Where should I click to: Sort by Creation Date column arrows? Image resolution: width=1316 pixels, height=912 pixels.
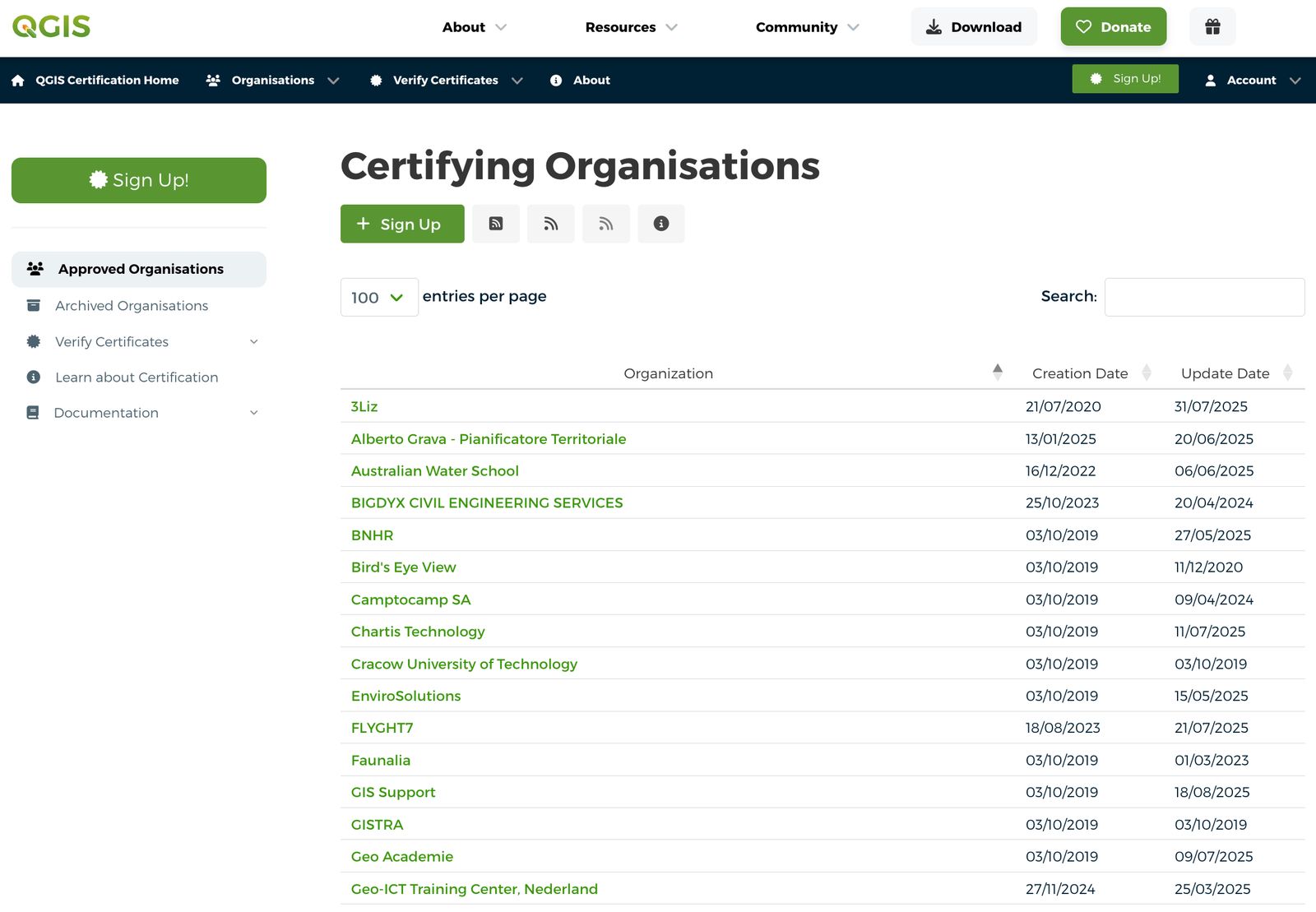tap(1147, 373)
